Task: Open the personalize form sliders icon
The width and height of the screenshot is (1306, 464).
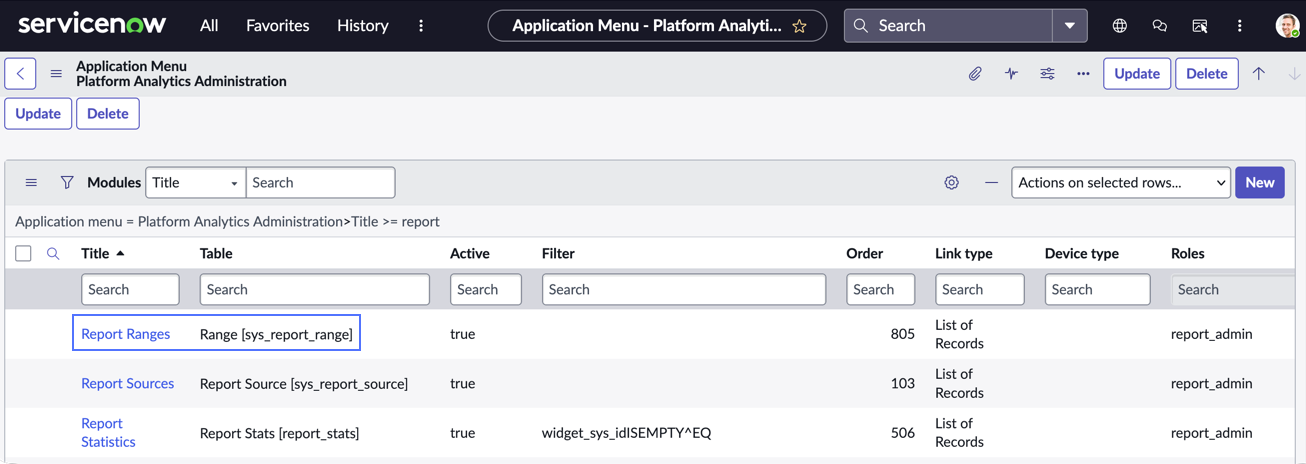Action: tap(1047, 74)
